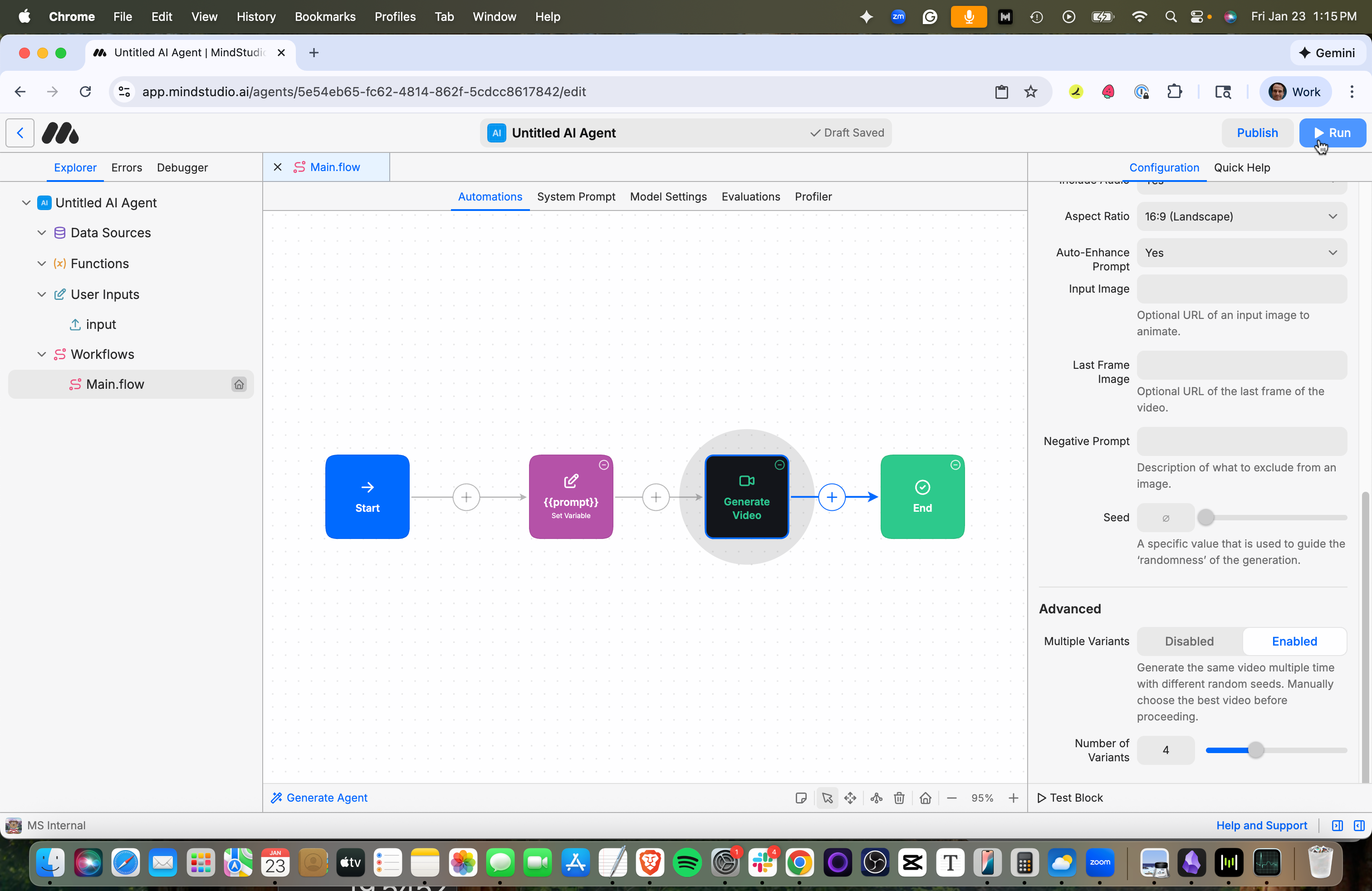Screen dimensions: 1372x891
Task: Toggle the lock icon beside the Seed field
Action: (1165, 517)
